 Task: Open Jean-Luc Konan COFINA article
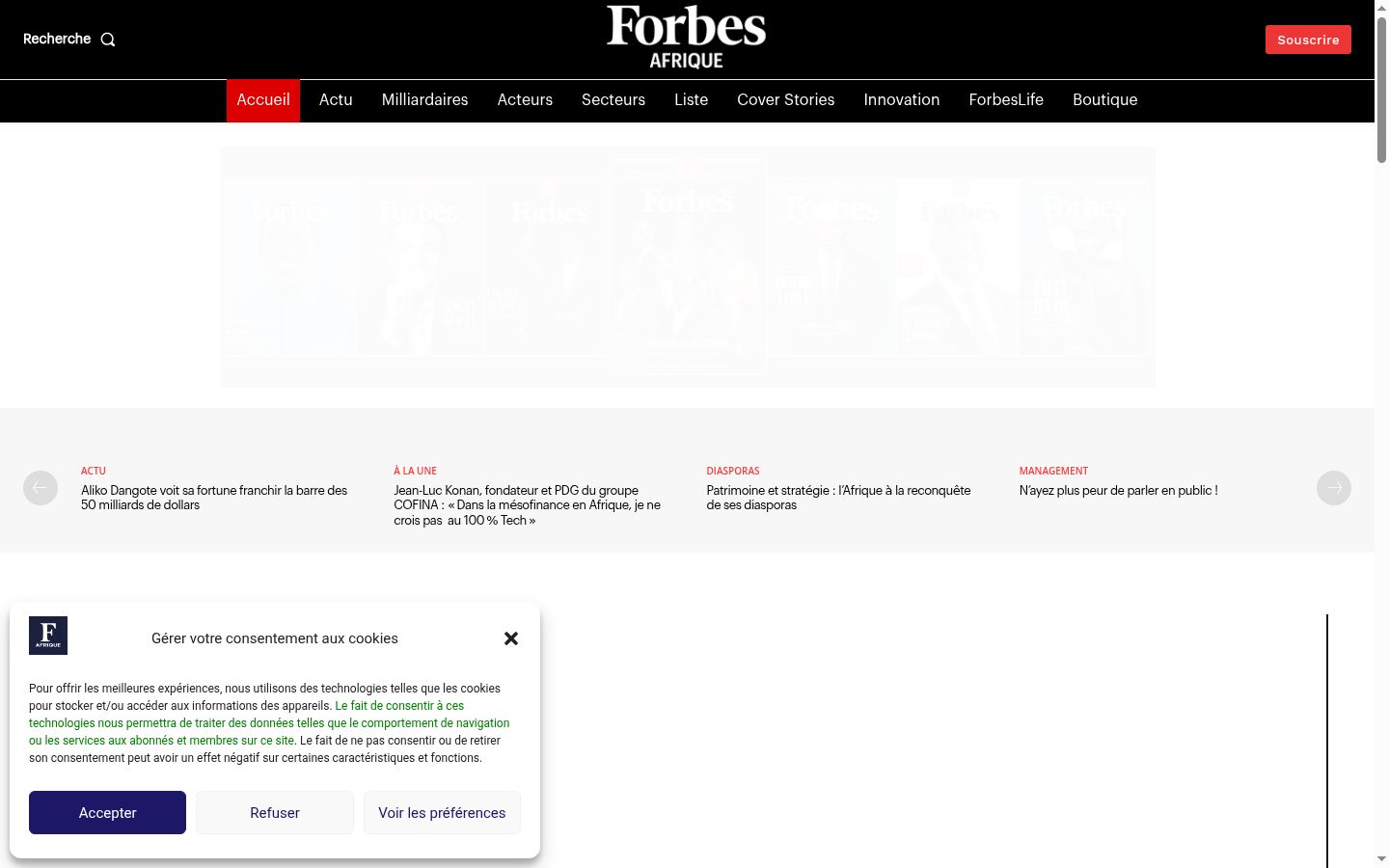[x=528, y=505]
